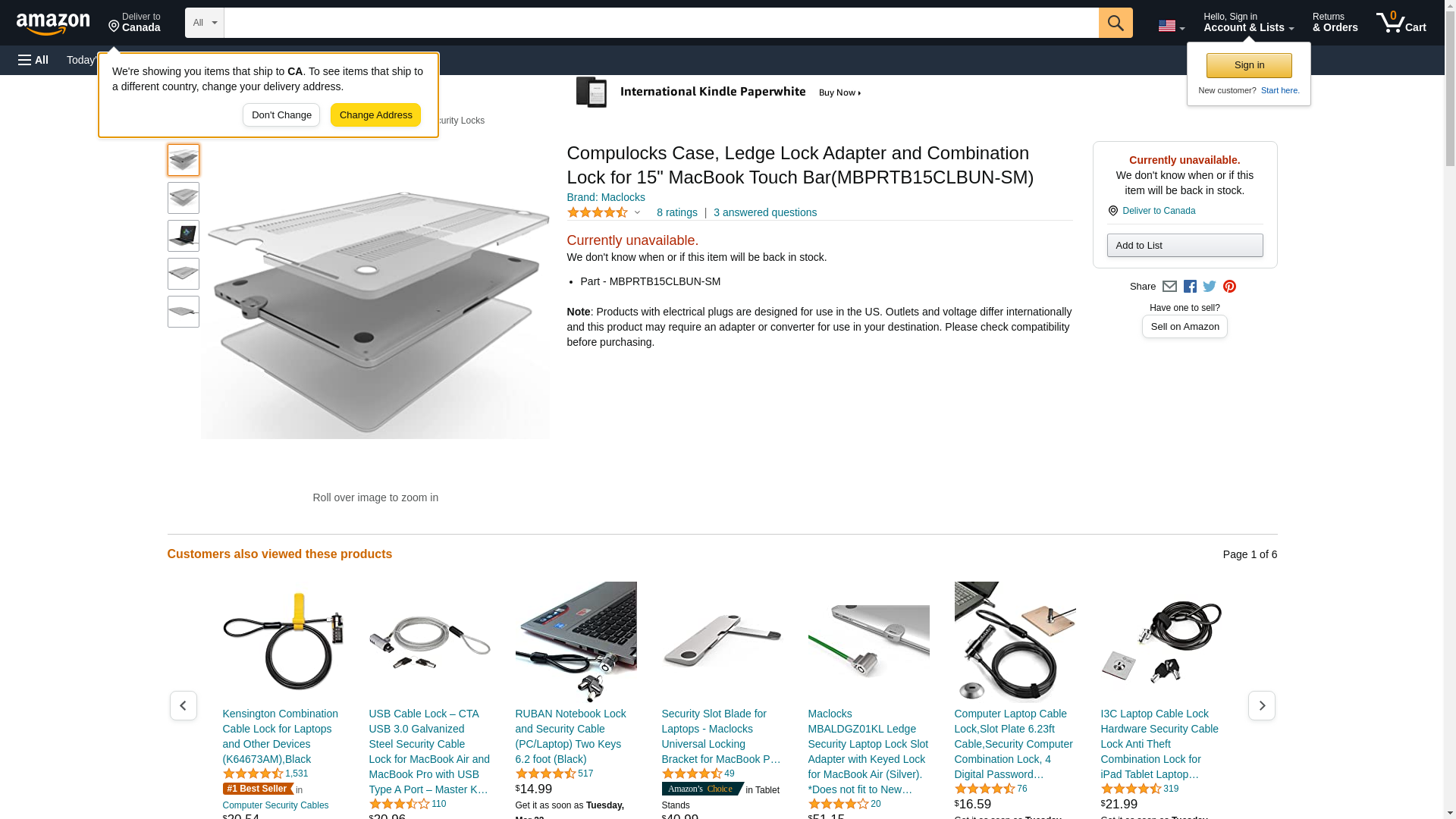The image size is (1456, 819).
Task: Select the third product thumbnail image
Action: (x=183, y=236)
